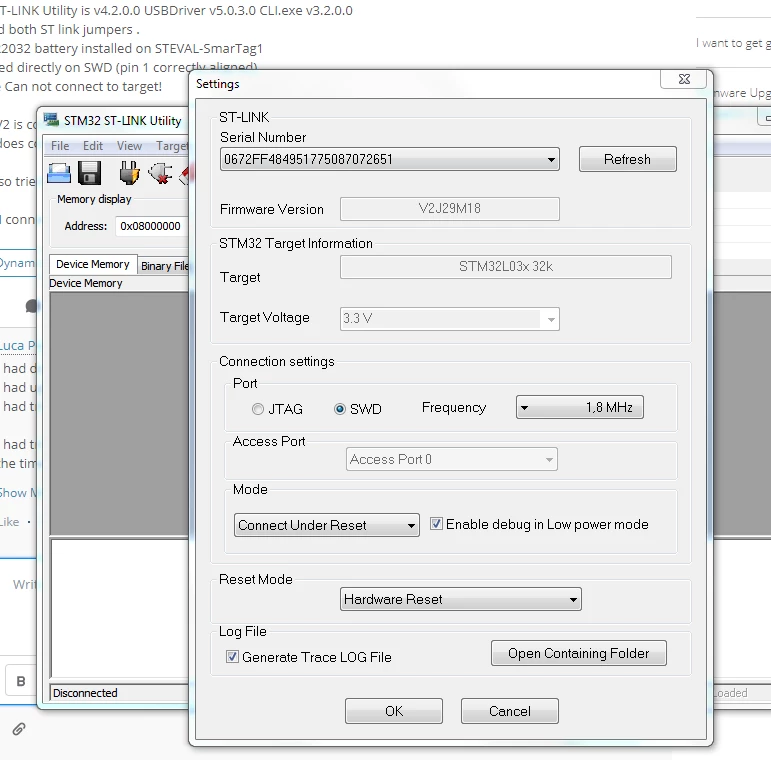Click the save floppy disk toolbar icon
Screen dimensions: 771x760
point(89,173)
